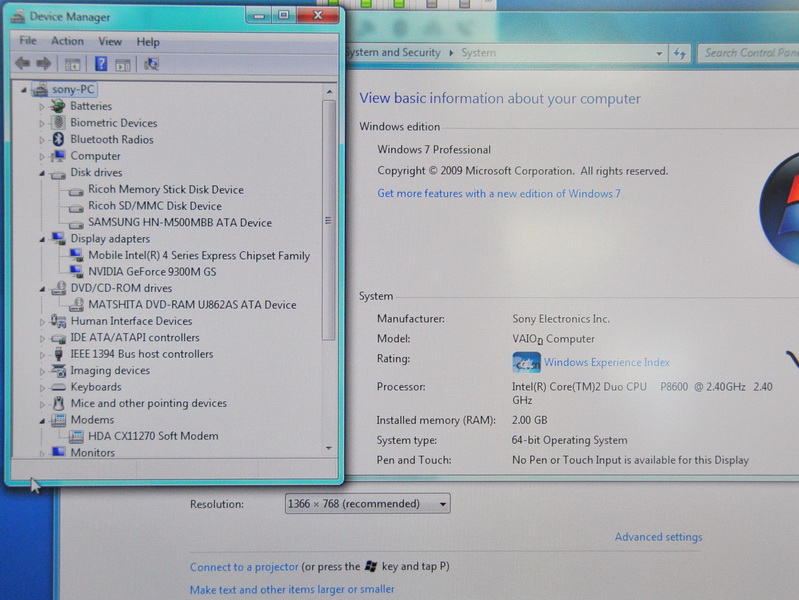This screenshot has width=799, height=600.
Task: Click the Show/Hide Console Tree toolbar icon
Action: (72, 64)
